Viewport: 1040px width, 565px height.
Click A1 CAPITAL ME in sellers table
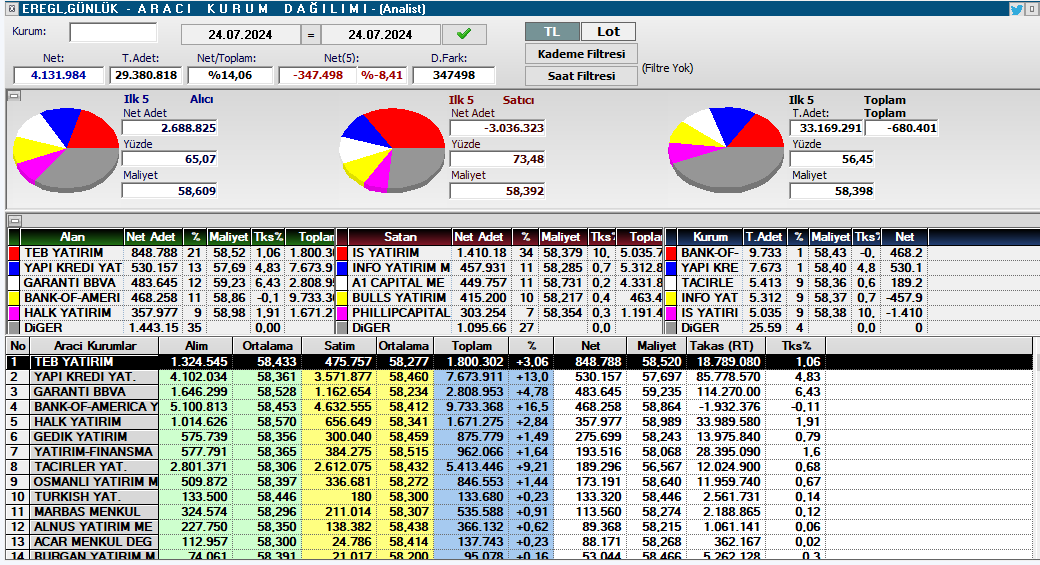pyautogui.click(x=398, y=283)
